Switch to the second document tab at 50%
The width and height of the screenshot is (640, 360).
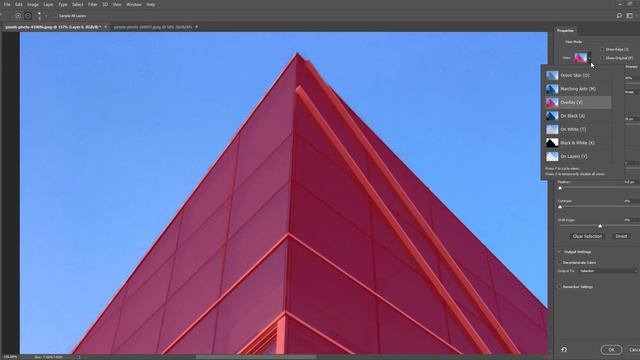(153, 27)
